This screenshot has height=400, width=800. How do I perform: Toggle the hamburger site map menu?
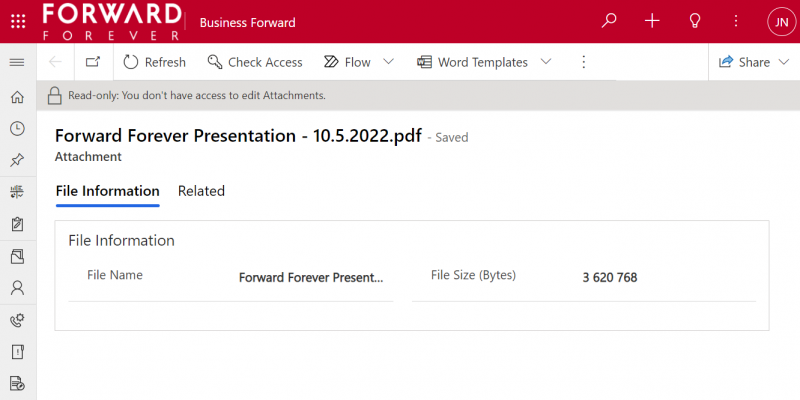pos(17,62)
